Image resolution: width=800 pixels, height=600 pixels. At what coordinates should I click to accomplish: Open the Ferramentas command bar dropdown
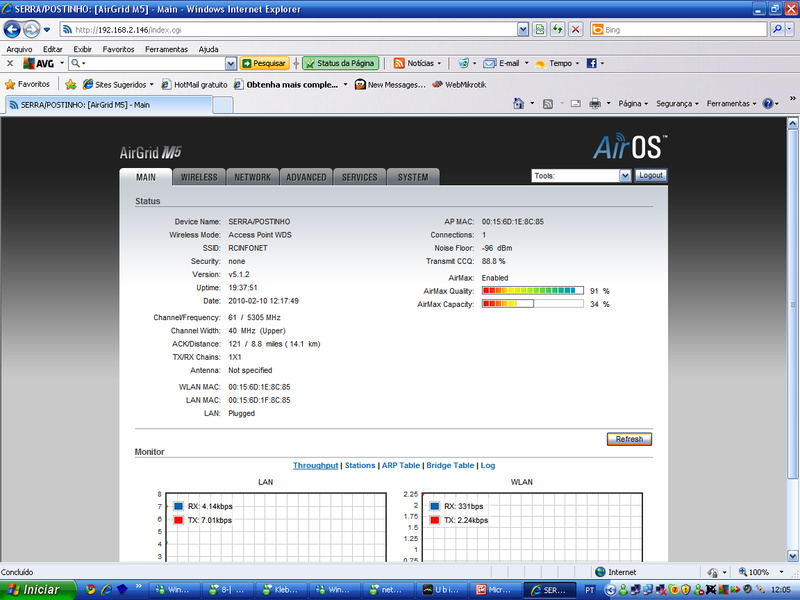(x=731, y=104)
